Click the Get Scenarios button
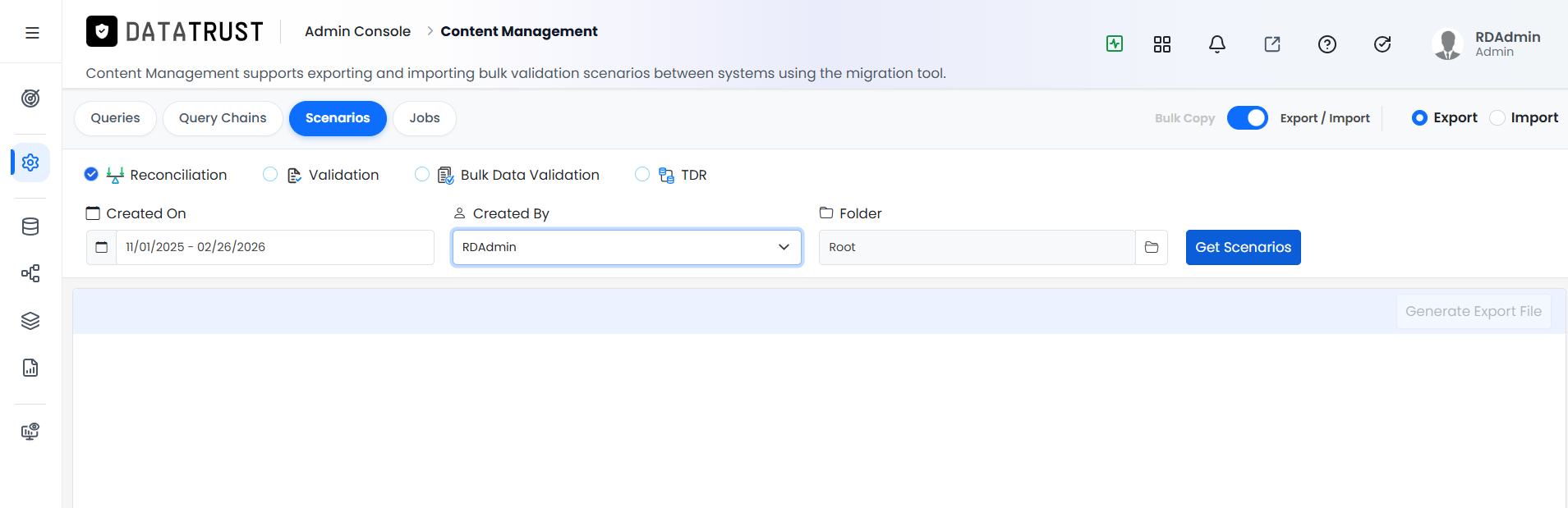 tap(1244, 247)
